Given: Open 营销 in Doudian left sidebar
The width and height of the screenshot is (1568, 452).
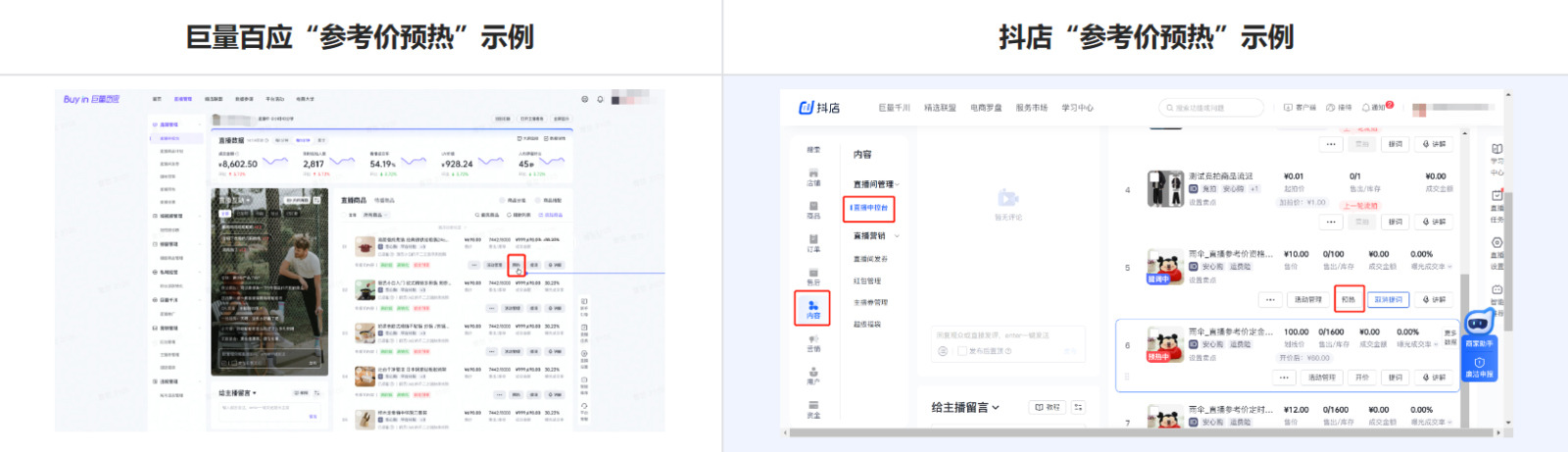Looking at the screenshot, I should point(813,343).
